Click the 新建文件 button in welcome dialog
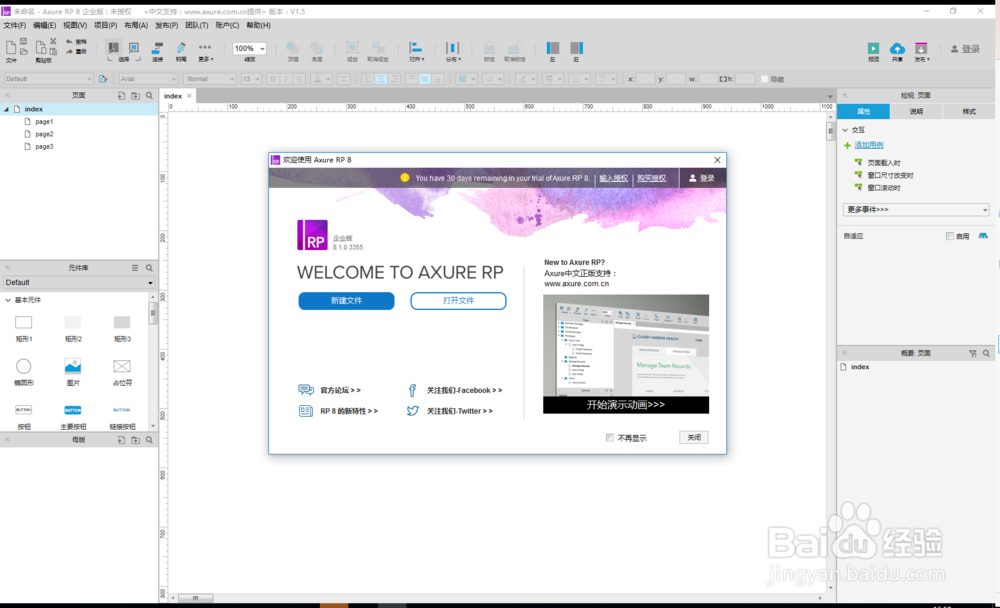The image size is (1000, 608). [x=346, y=300]
